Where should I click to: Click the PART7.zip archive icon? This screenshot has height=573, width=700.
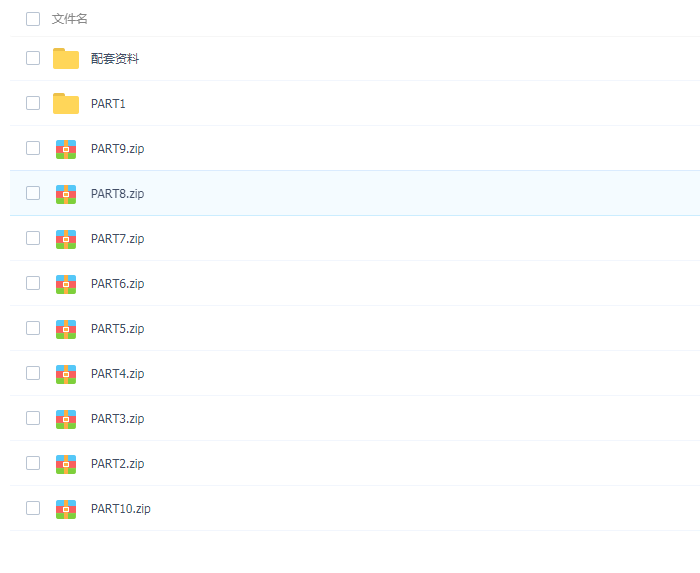pos(66,239)
